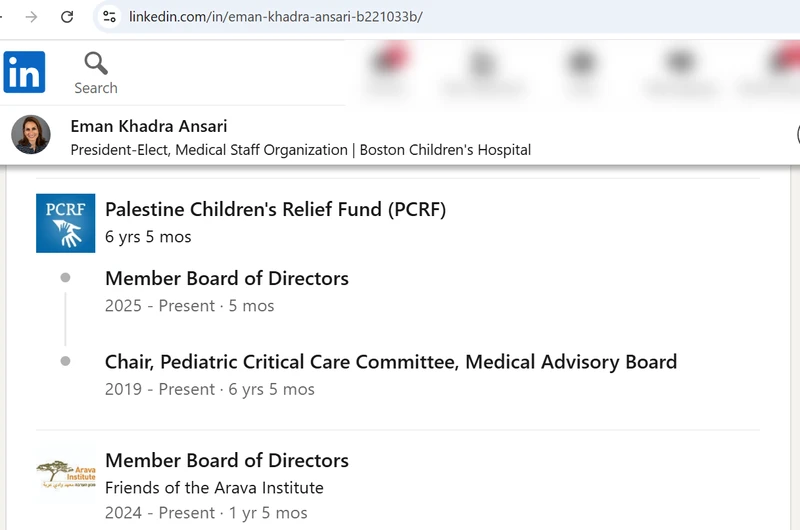View site information icon in address bar
Image resolution: width=800 pixels, height=530 pixels.
[110, 17]
